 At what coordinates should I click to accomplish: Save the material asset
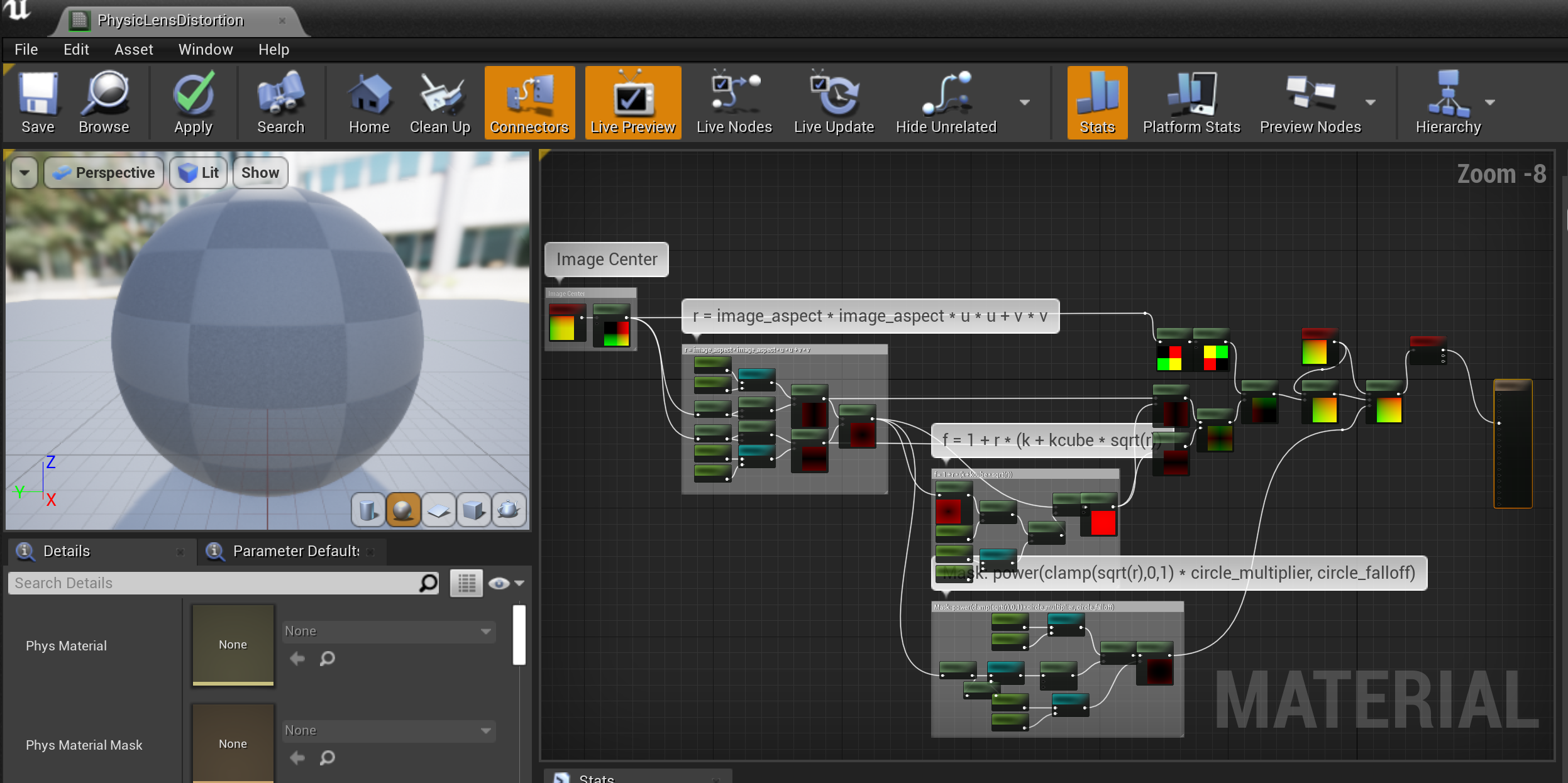(37, 102)
